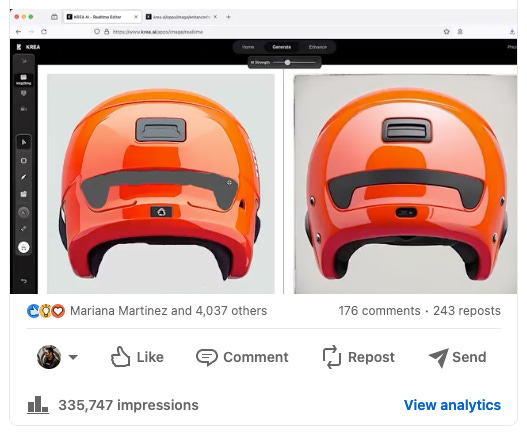
Task: Reload the page with the refresh icon
Action: coord(44,32)
